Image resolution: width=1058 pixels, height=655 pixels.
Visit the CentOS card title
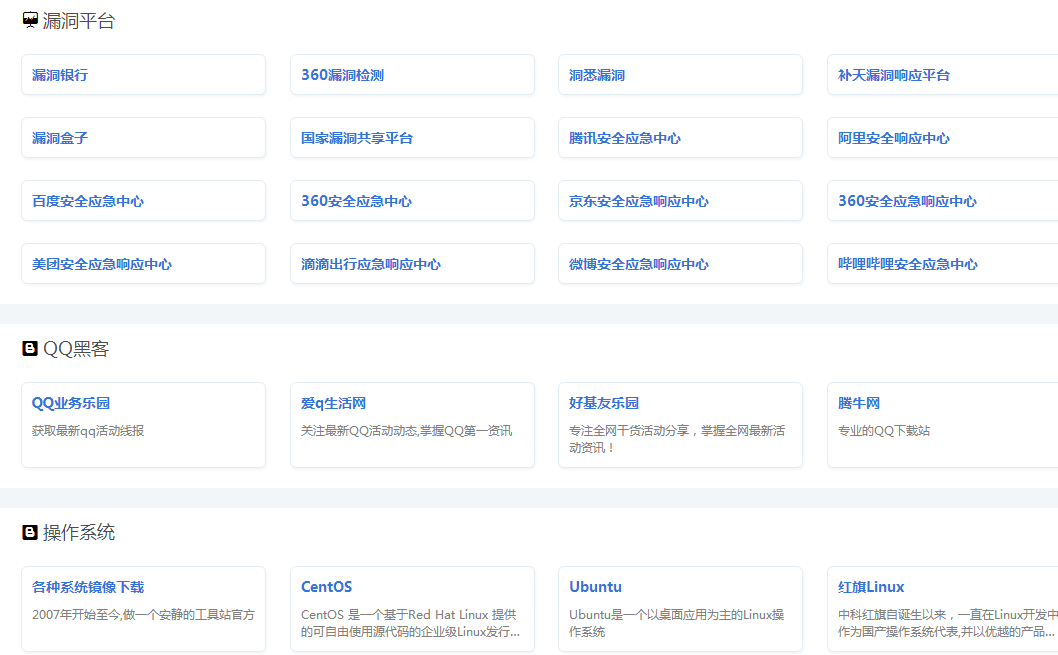pyautogui.click(x=327, y=588)
